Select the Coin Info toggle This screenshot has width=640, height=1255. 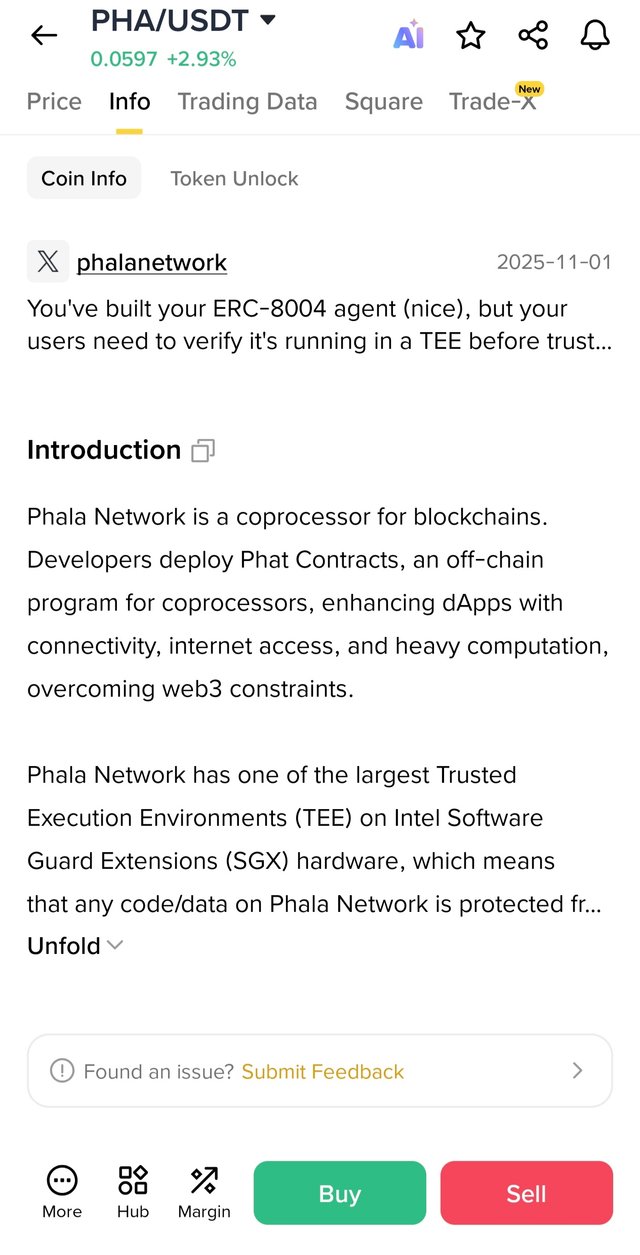tap(84, 179)
